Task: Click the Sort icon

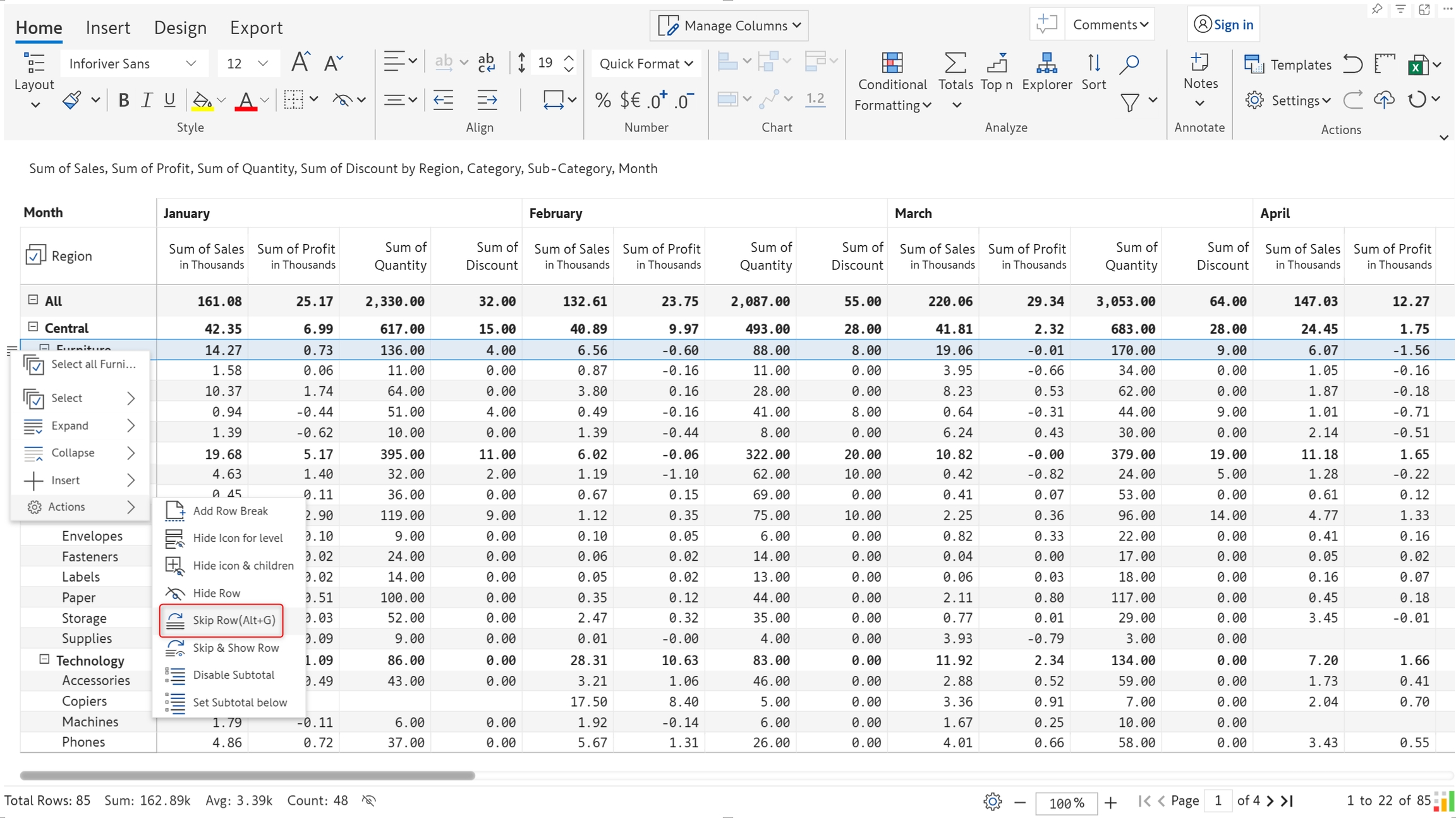Action: click(x=1093, y=63)
